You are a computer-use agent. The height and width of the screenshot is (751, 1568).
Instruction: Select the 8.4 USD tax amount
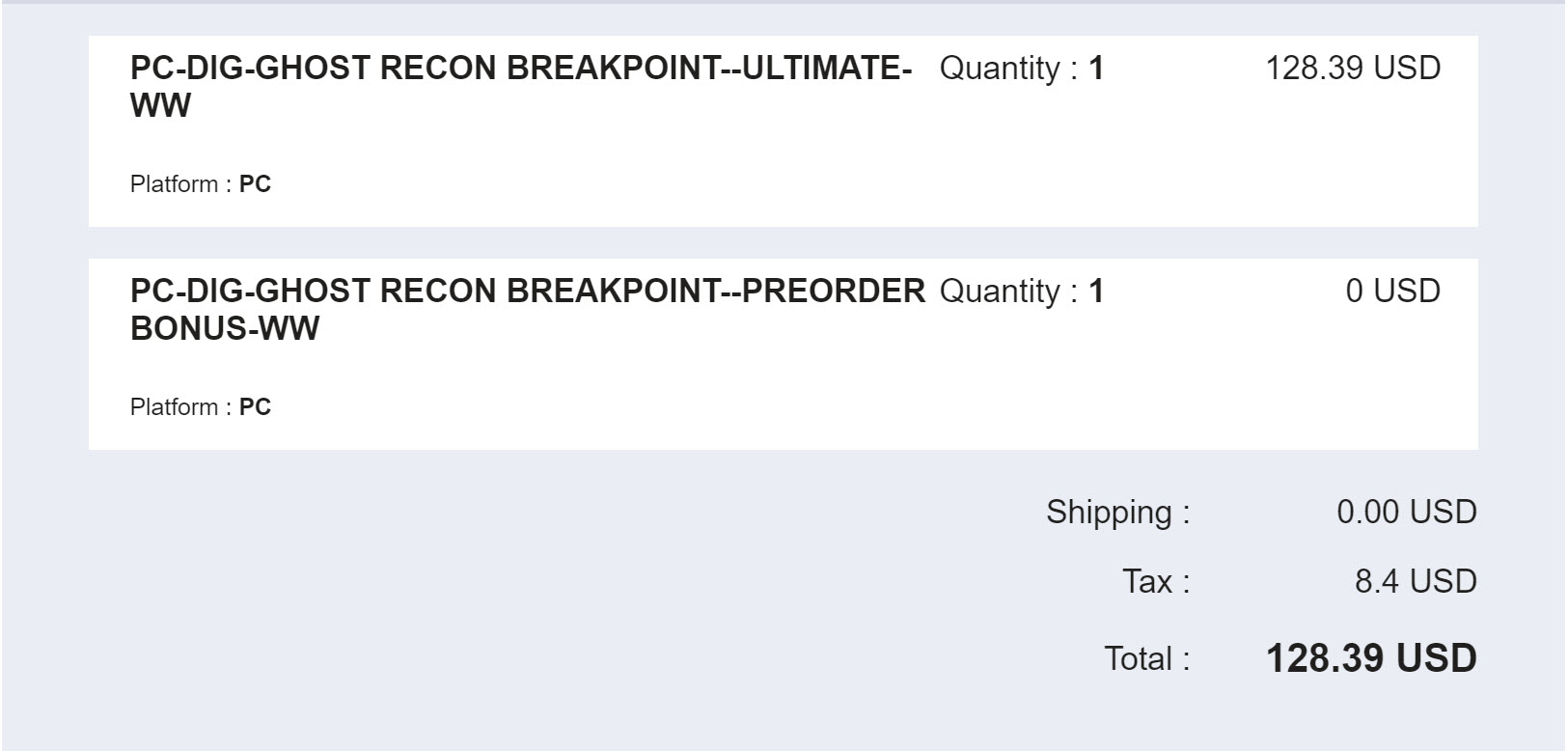click(1415, 582)
